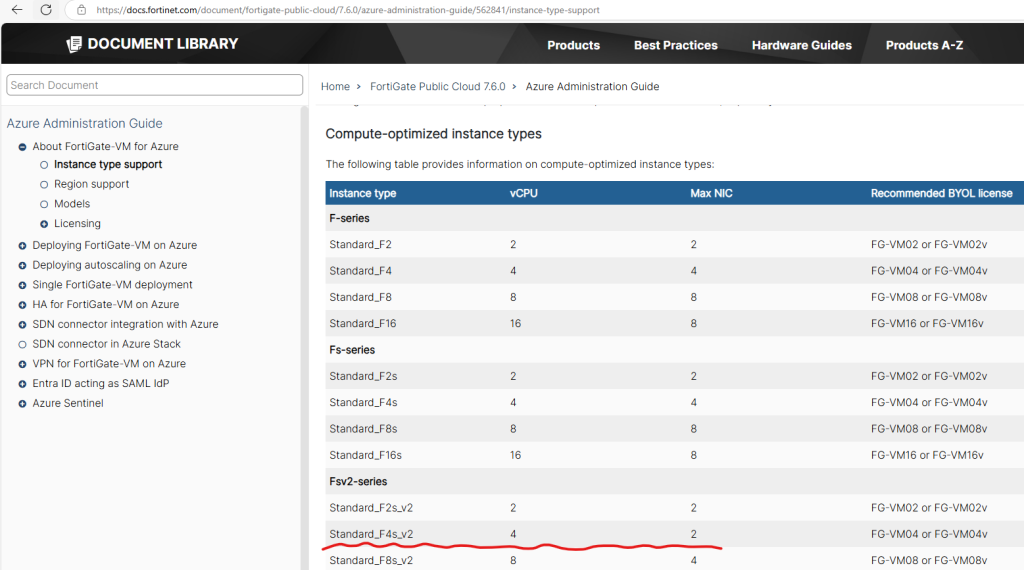Click the browser back arrow

tap(16, 10)
